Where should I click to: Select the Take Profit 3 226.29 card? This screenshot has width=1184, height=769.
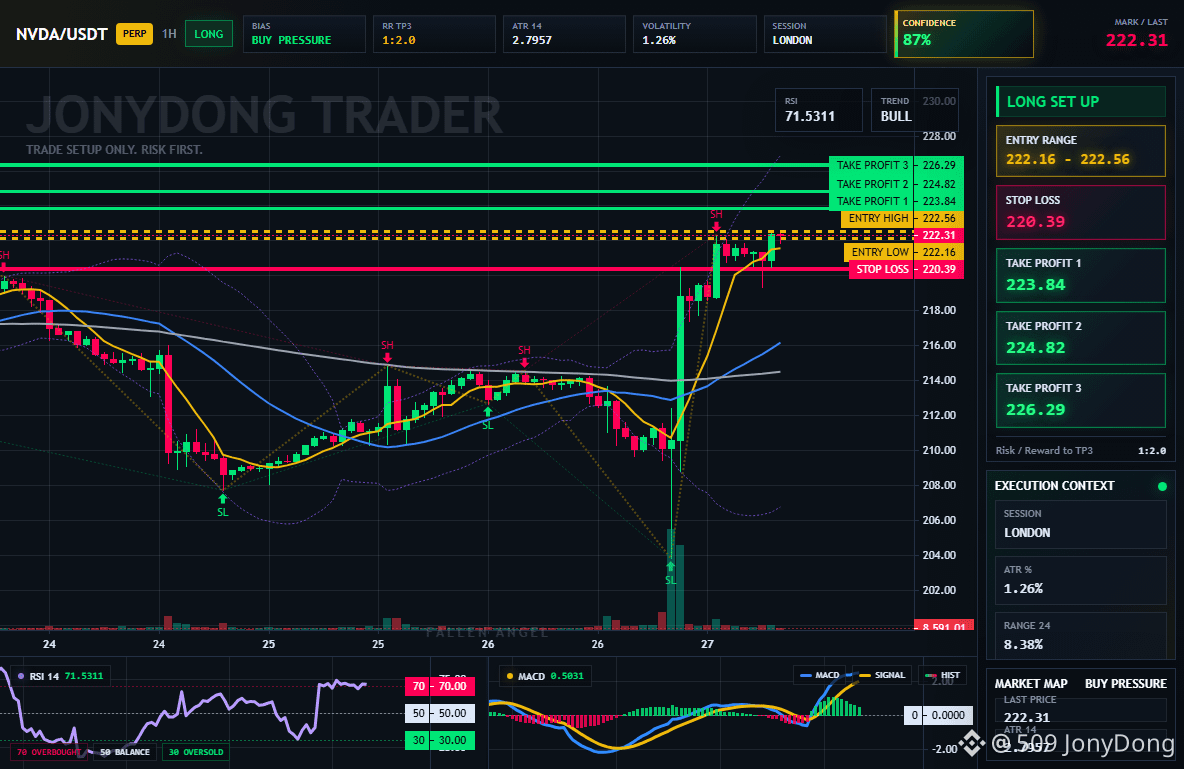pos(1081,400)
